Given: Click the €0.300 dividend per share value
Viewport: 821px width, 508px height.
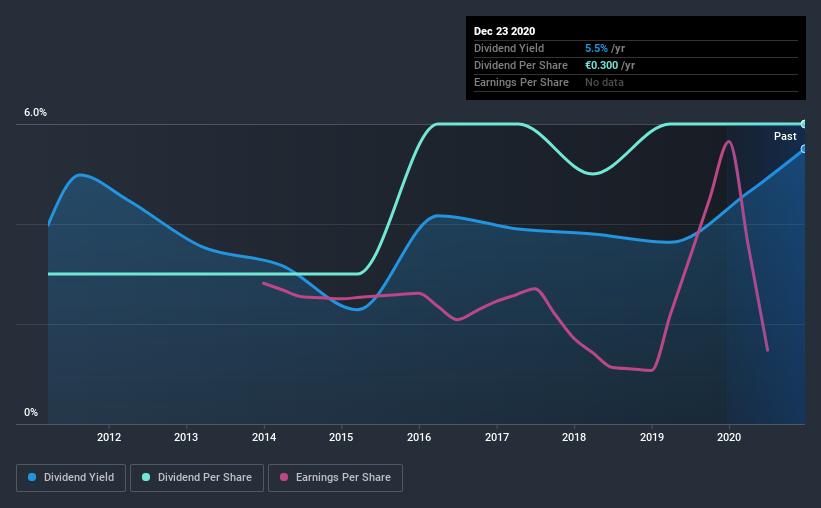Looking at the screenshot, I should [x=602, y=65].
